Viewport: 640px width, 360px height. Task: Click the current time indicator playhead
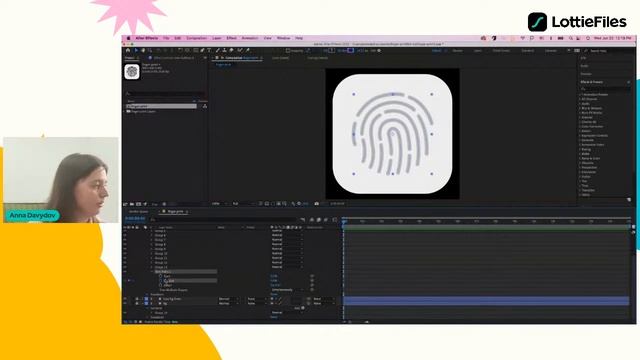pyautogui.click(x=344, y=221)
